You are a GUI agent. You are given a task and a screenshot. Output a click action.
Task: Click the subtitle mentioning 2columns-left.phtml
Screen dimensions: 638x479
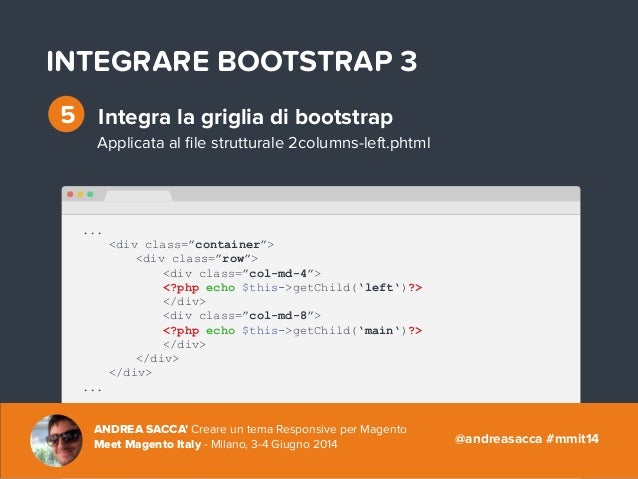point(264,143)
